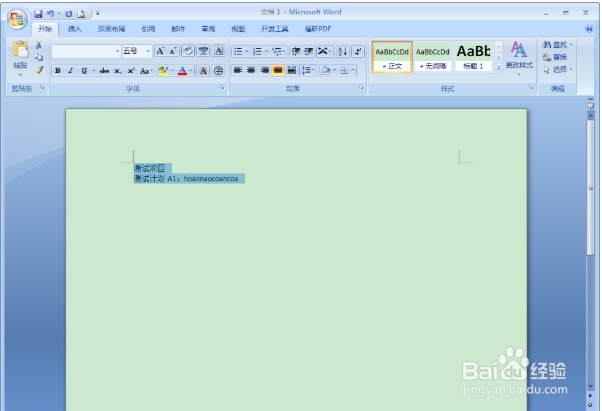
Task: Apply the yellow text highlight color
Action: [x=164, y=71]
